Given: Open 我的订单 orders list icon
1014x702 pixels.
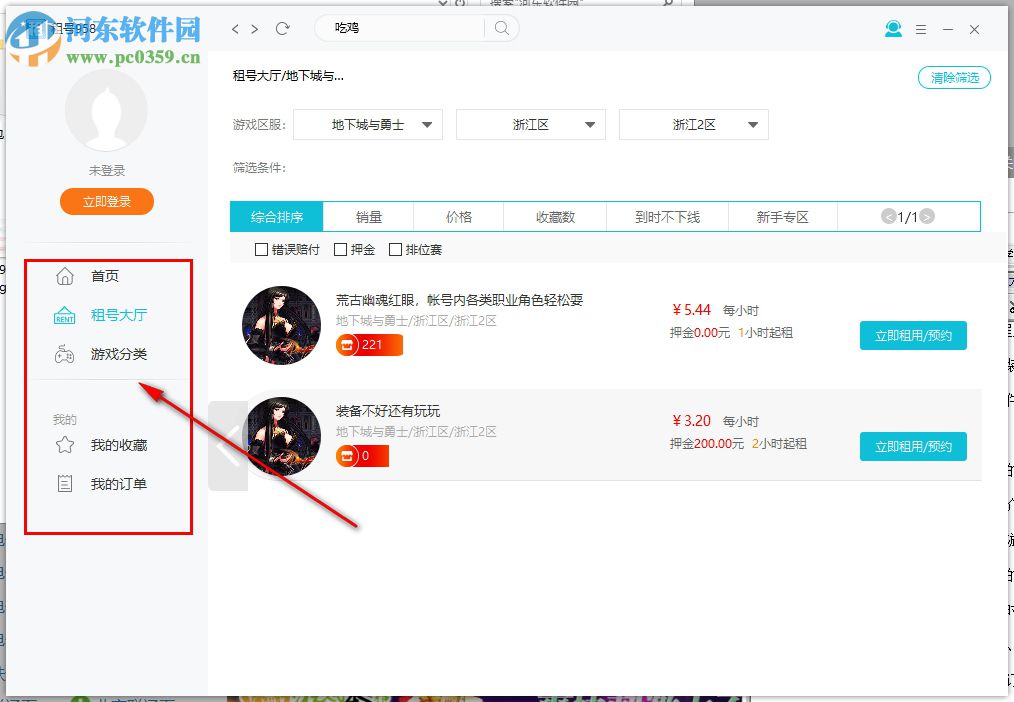Looking at the screenshot, I should click(64, 483).
